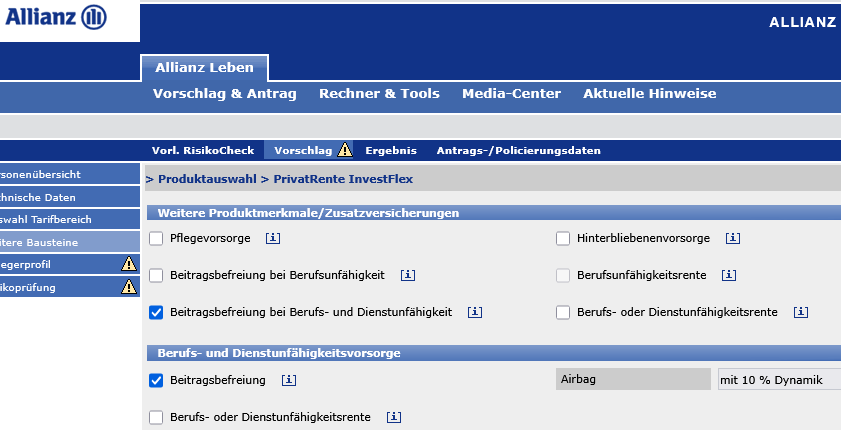Open Technische Daten in sidebar
Image resolution: width=841 pixels, height=430 pixels.
pyautogui.click(x=70, y=197)
